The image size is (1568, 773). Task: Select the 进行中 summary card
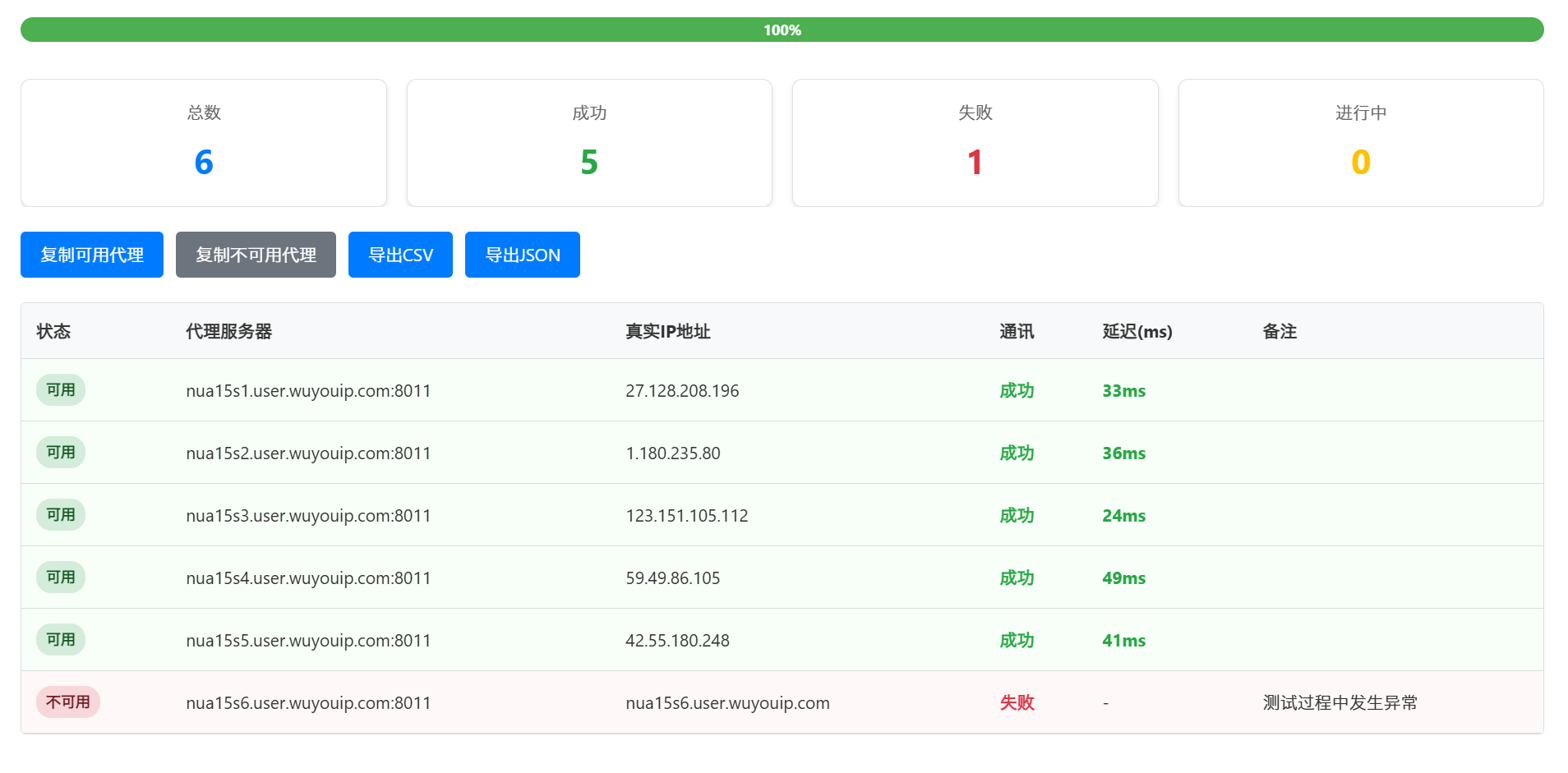pos(1360,143)
